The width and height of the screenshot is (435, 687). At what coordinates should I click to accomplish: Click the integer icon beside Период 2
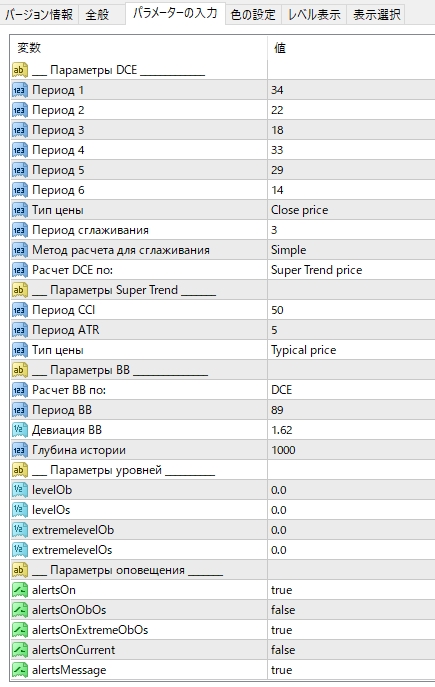tap(20, 110)
